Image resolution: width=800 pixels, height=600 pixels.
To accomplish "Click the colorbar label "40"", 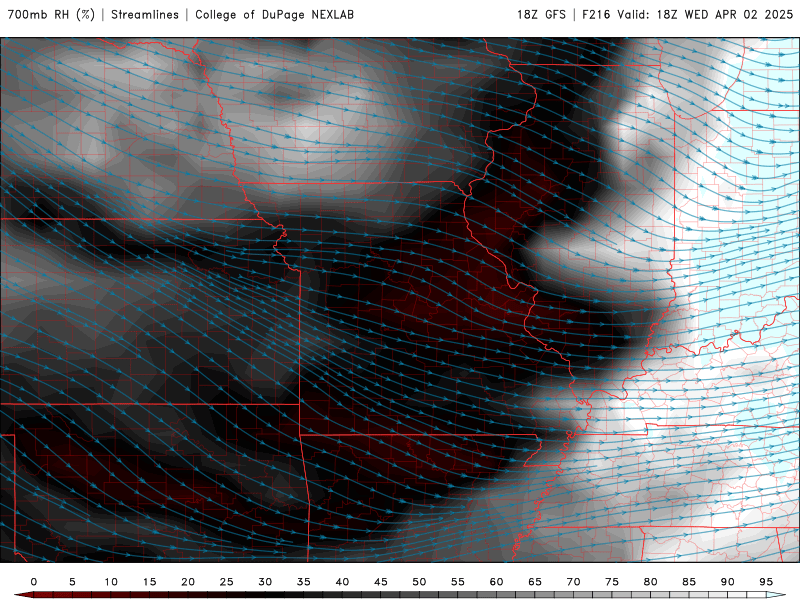I will pyautogui.click(x=342, y=582).
